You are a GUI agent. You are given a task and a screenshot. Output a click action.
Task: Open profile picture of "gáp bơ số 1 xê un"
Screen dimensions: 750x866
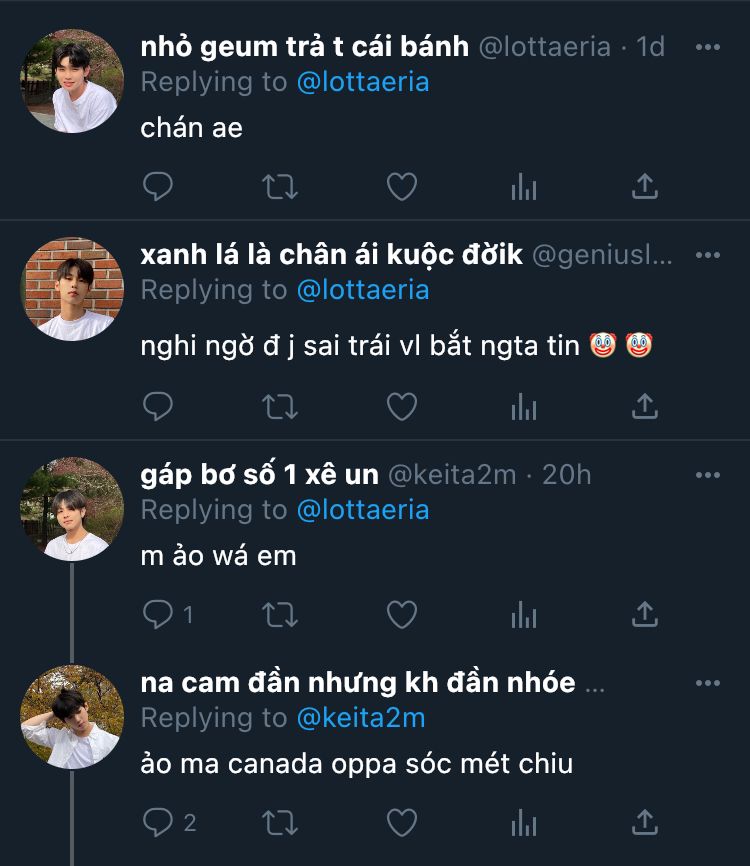pos(72,510)
